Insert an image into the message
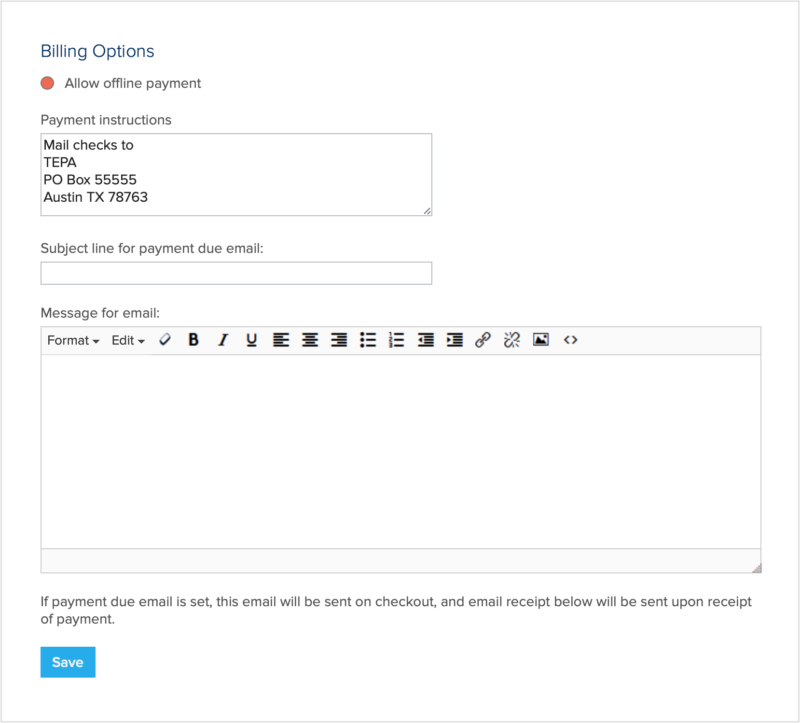The width and height of the screenshot is (800, 723). (541, 340)
